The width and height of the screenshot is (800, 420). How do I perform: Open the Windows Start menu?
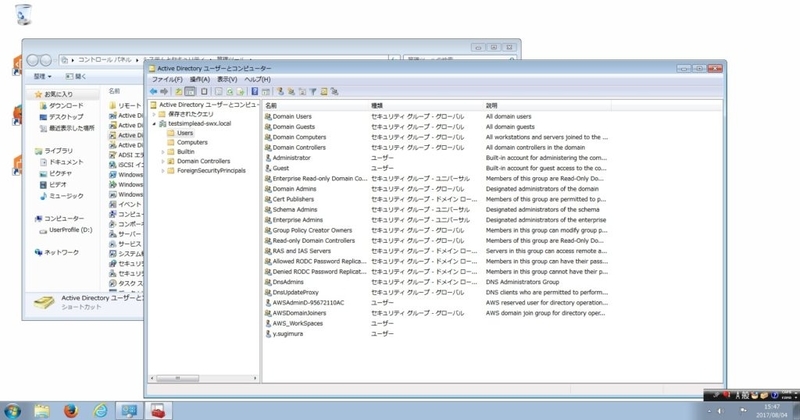(12, 410)
